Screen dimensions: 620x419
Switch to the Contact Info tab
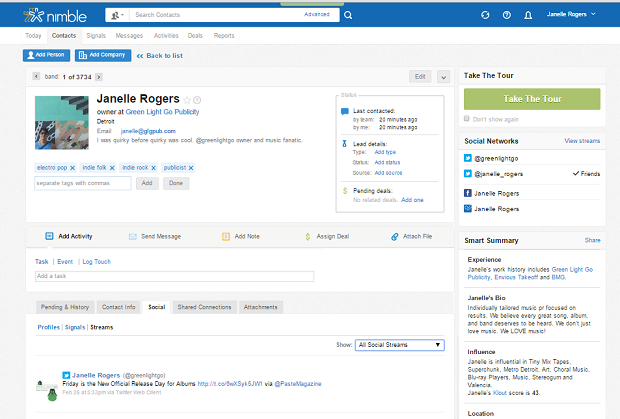click(119, 307)
